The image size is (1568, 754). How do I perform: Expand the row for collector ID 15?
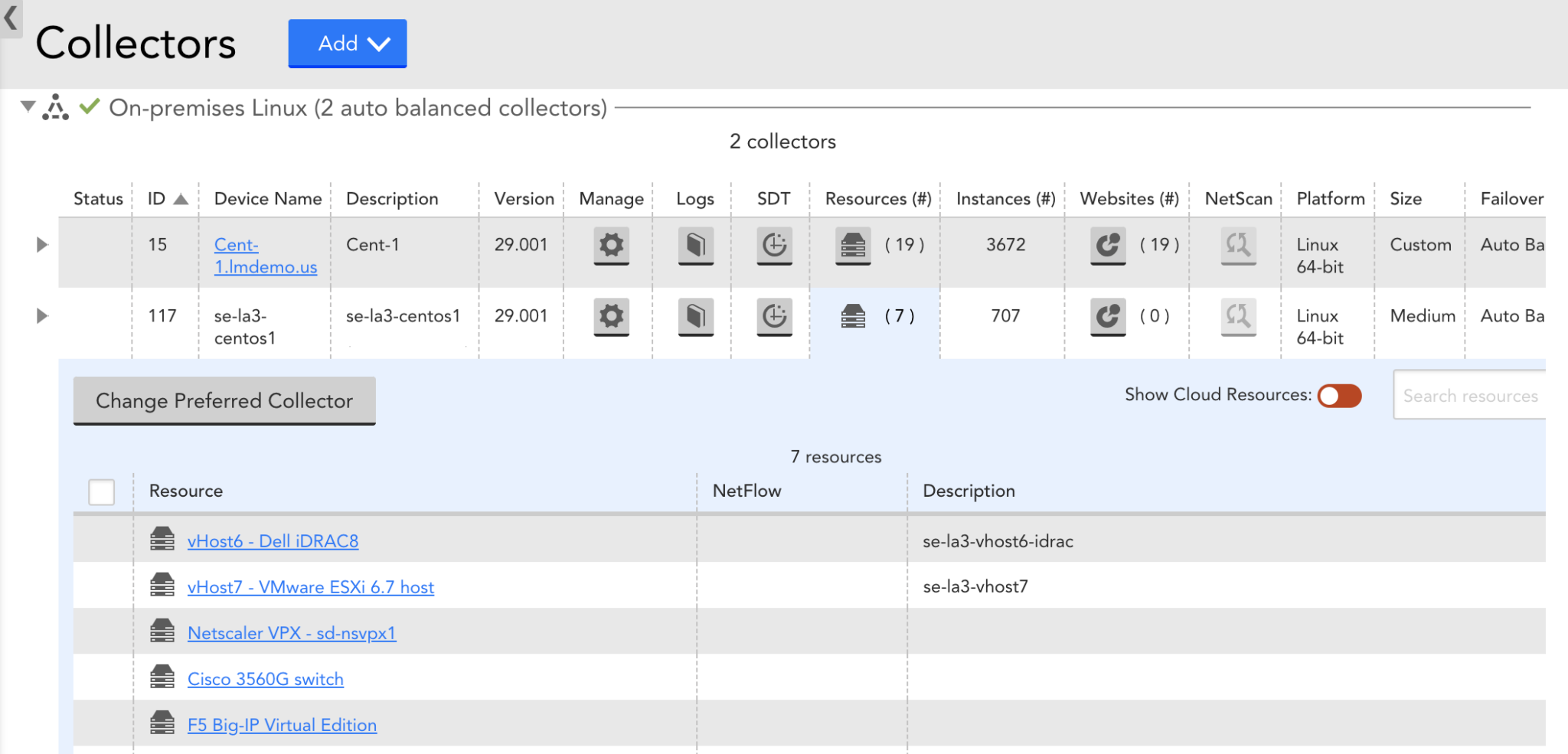tap(42, 245)
